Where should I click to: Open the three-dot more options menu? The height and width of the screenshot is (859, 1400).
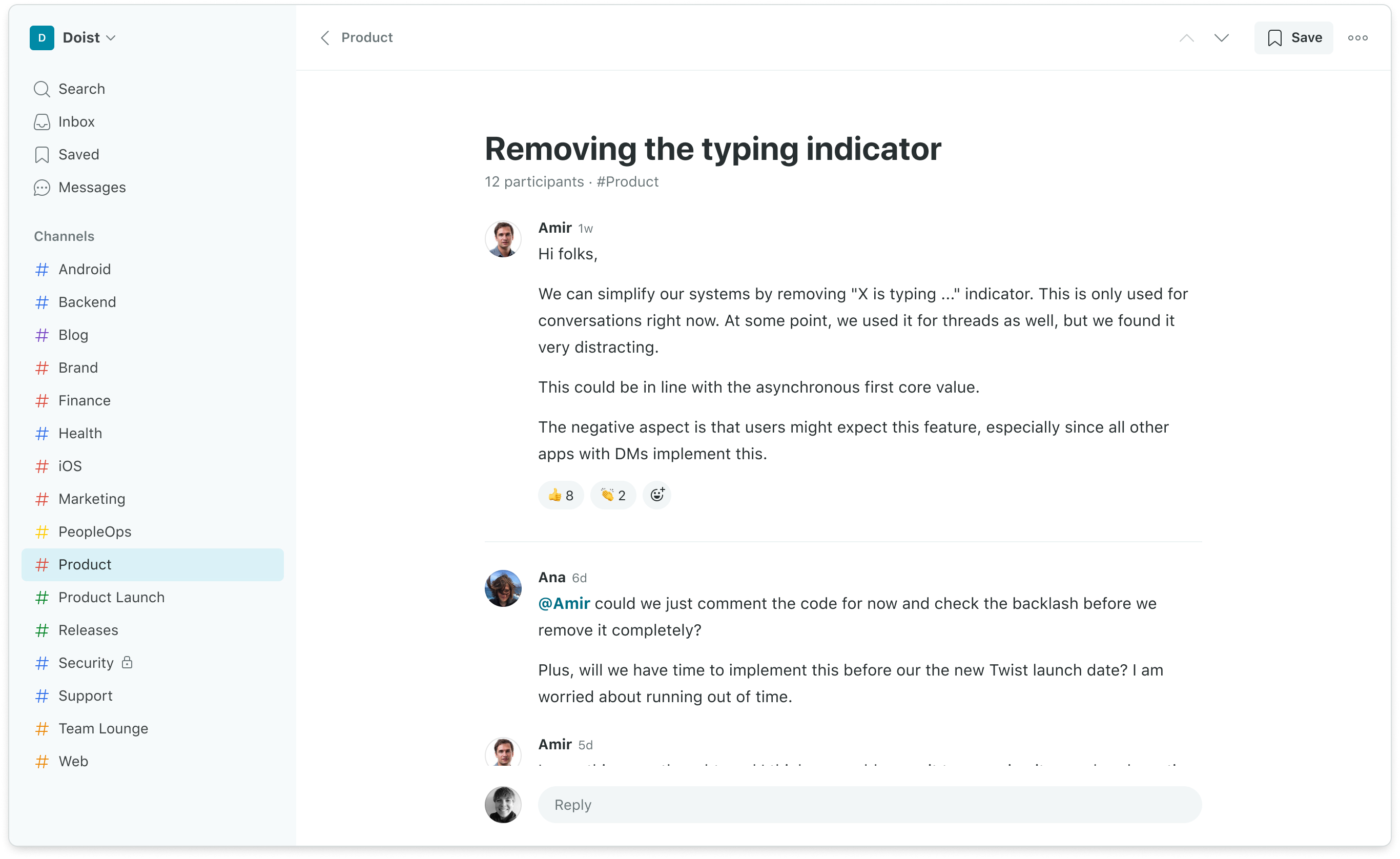(x=1357, y=38)
